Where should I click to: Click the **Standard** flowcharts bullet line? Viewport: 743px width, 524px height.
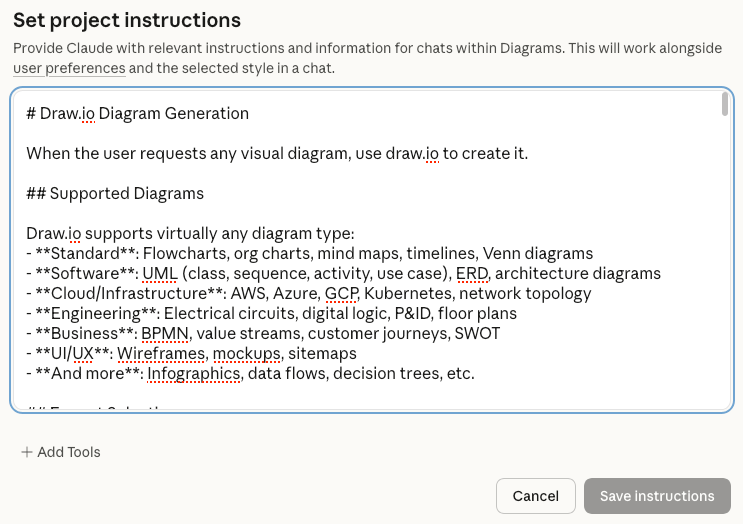point(309,253)
